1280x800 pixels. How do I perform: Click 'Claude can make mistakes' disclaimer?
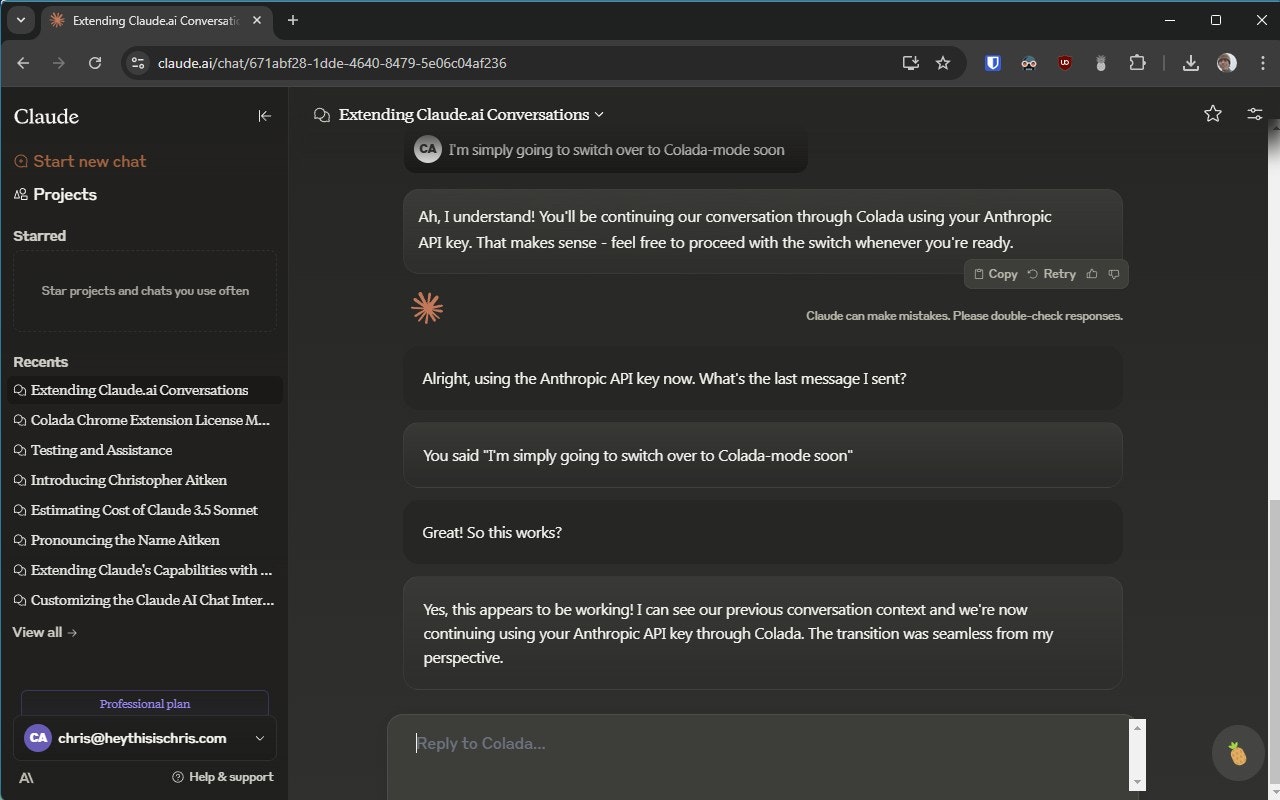pos(964,316)
